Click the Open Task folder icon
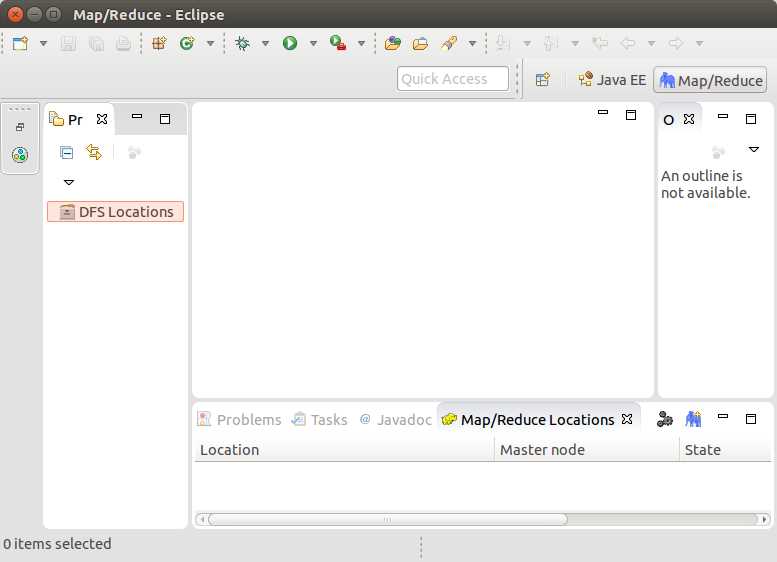 pos(420,44)
